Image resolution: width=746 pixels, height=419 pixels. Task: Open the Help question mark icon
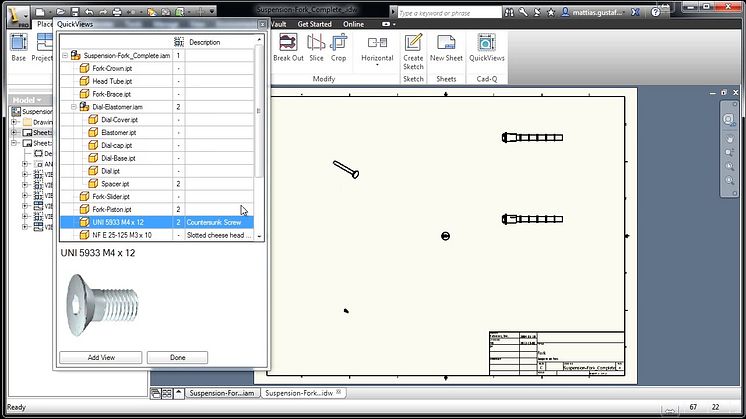(x=656, y=12)
